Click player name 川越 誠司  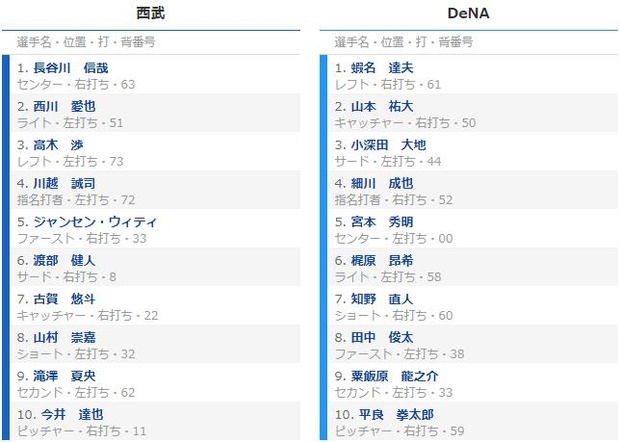tap(64, 183)
